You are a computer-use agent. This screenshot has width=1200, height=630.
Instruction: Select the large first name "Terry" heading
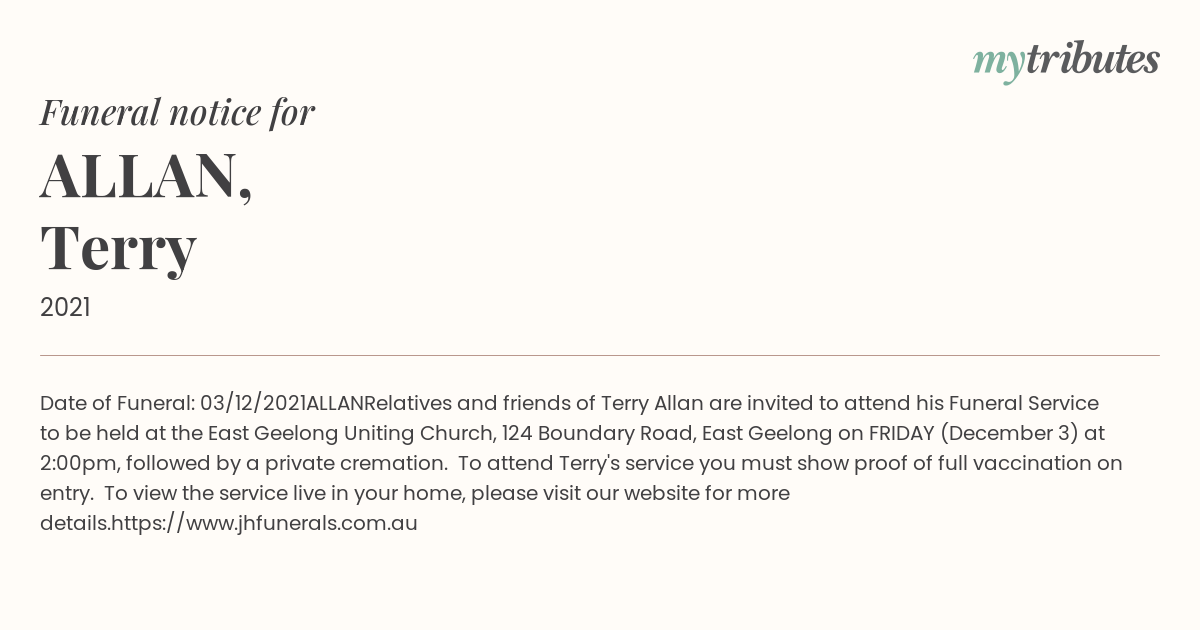click(x=118, y=249)
